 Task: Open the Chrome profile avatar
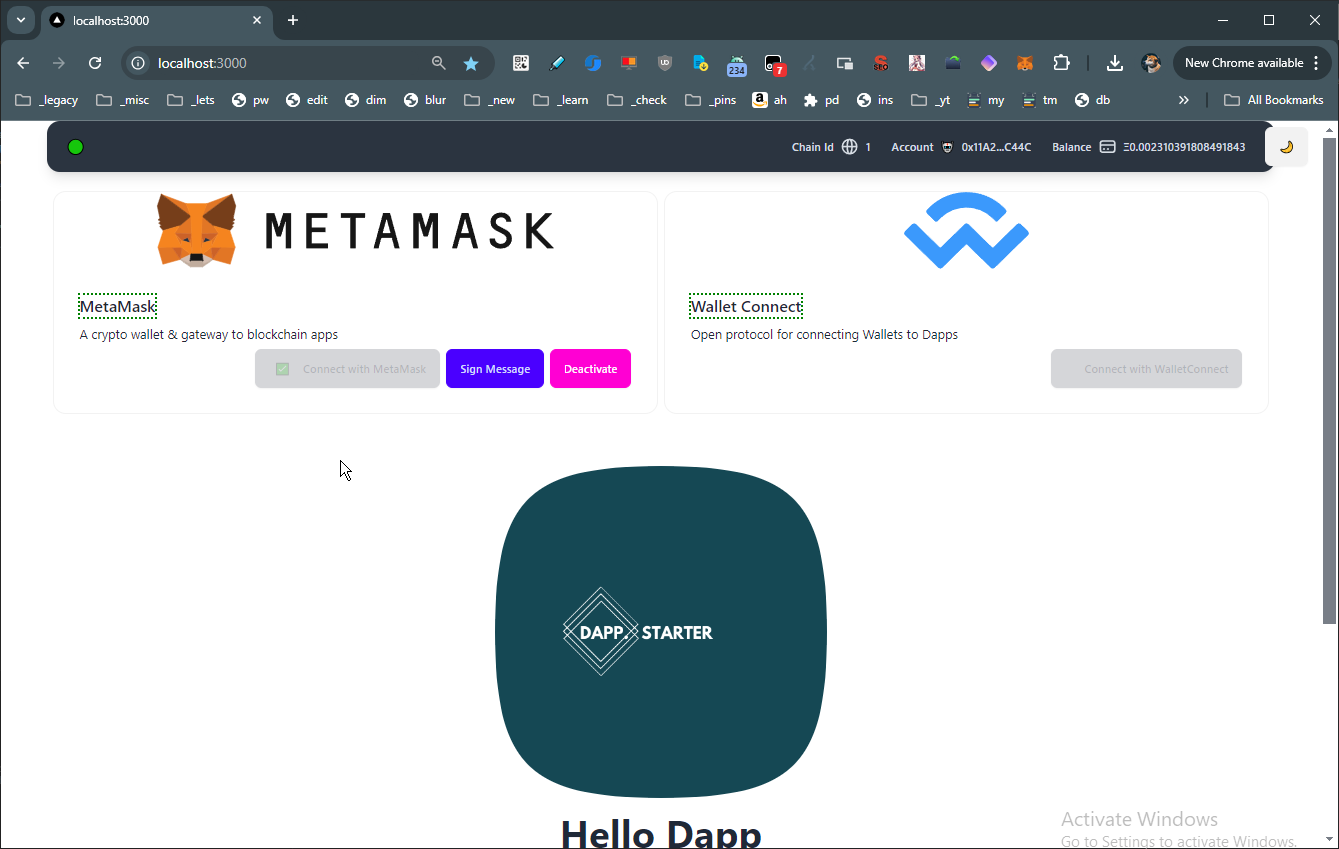(x=1151, y=63)
